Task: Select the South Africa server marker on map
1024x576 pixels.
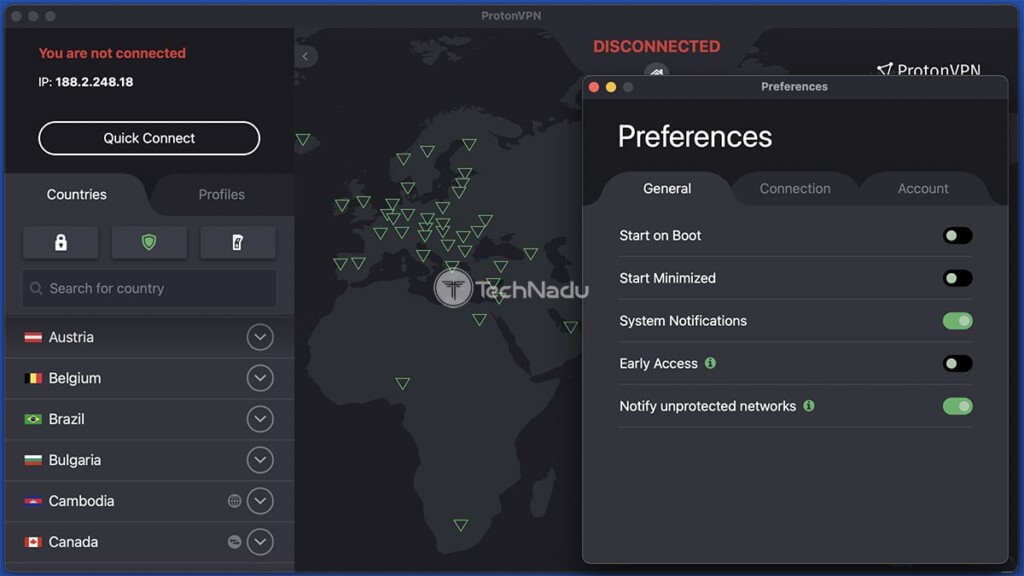Action: click(460, 525)
